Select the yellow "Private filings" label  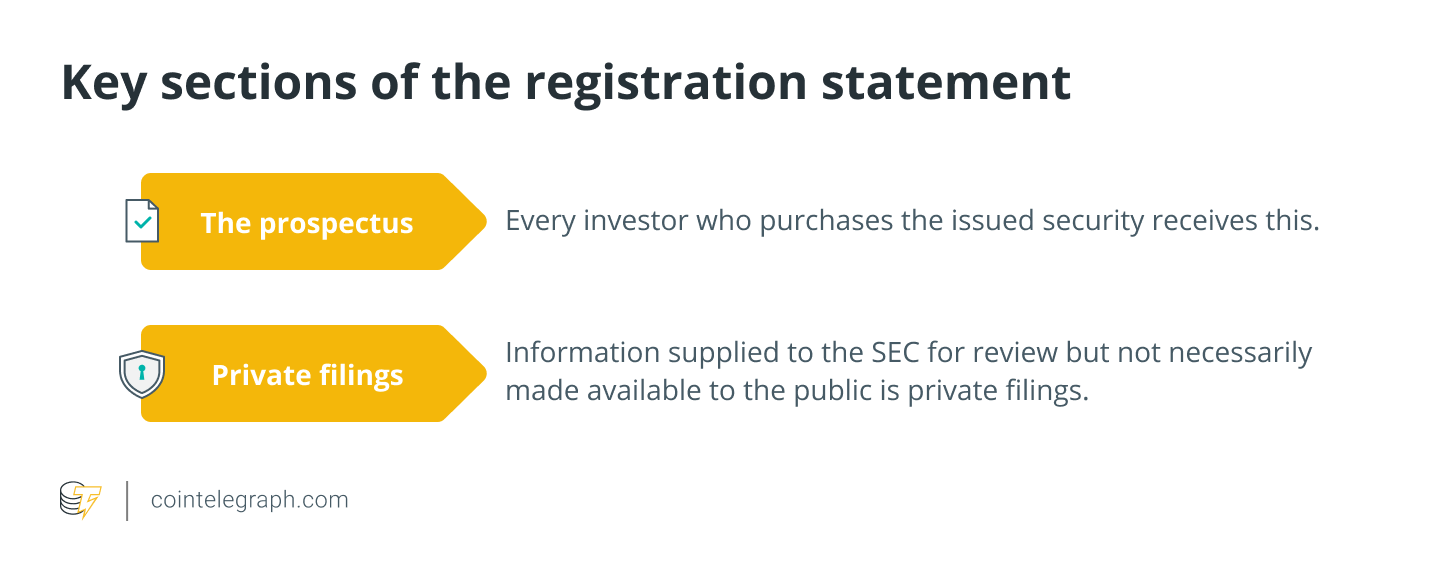tap(307, 374)
